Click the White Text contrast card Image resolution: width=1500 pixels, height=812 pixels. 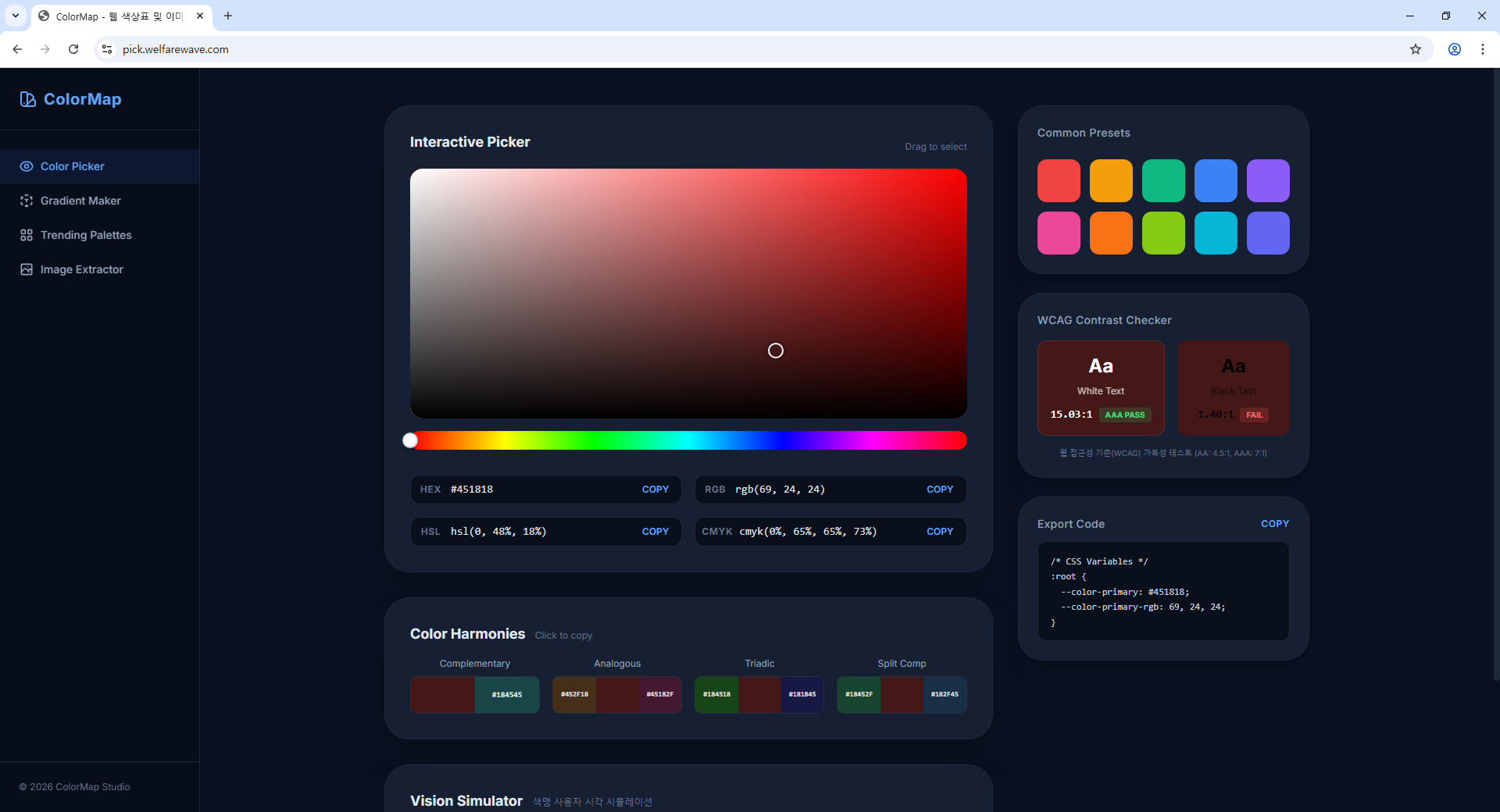click(1101, 388)
